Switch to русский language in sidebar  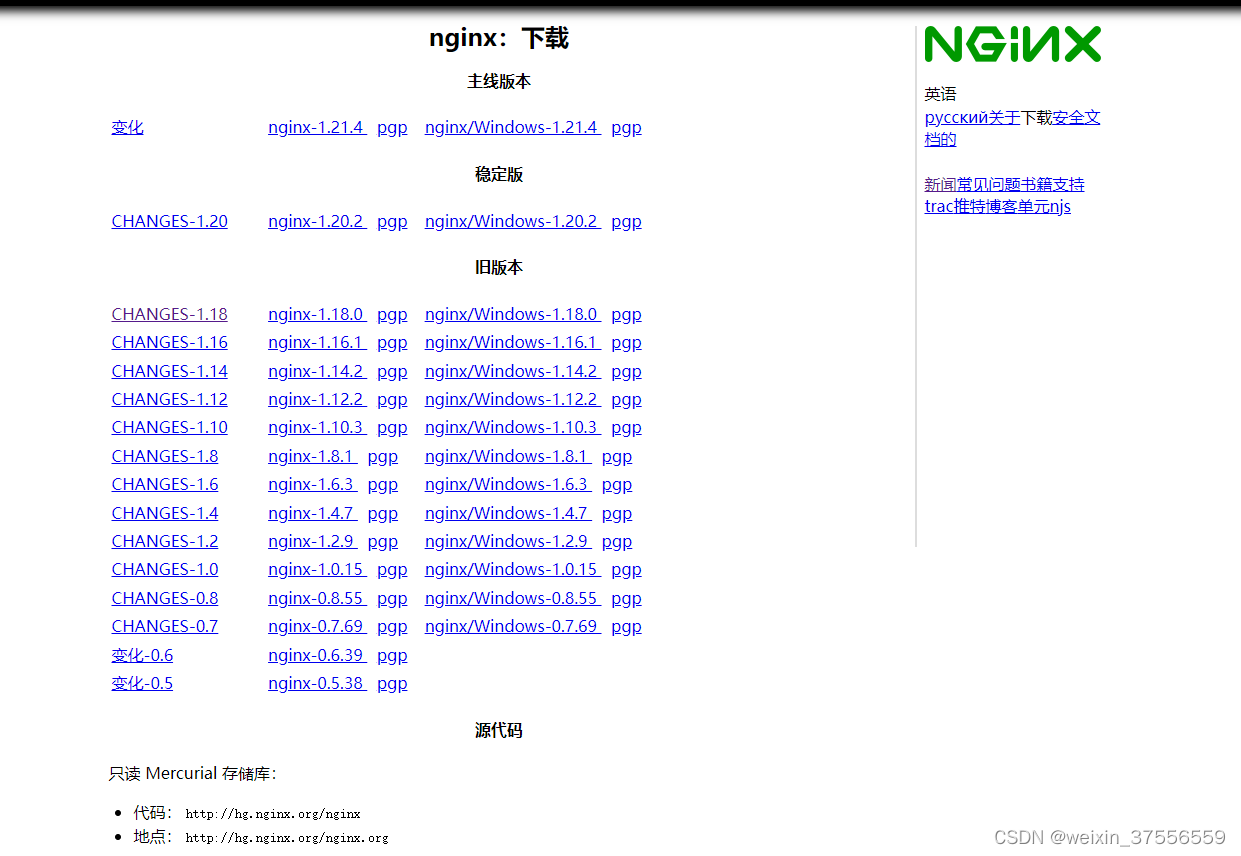[956, 117]
